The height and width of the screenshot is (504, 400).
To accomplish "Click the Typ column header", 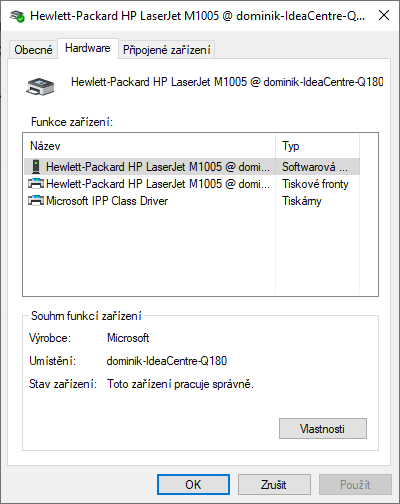I will click(318, 146).
